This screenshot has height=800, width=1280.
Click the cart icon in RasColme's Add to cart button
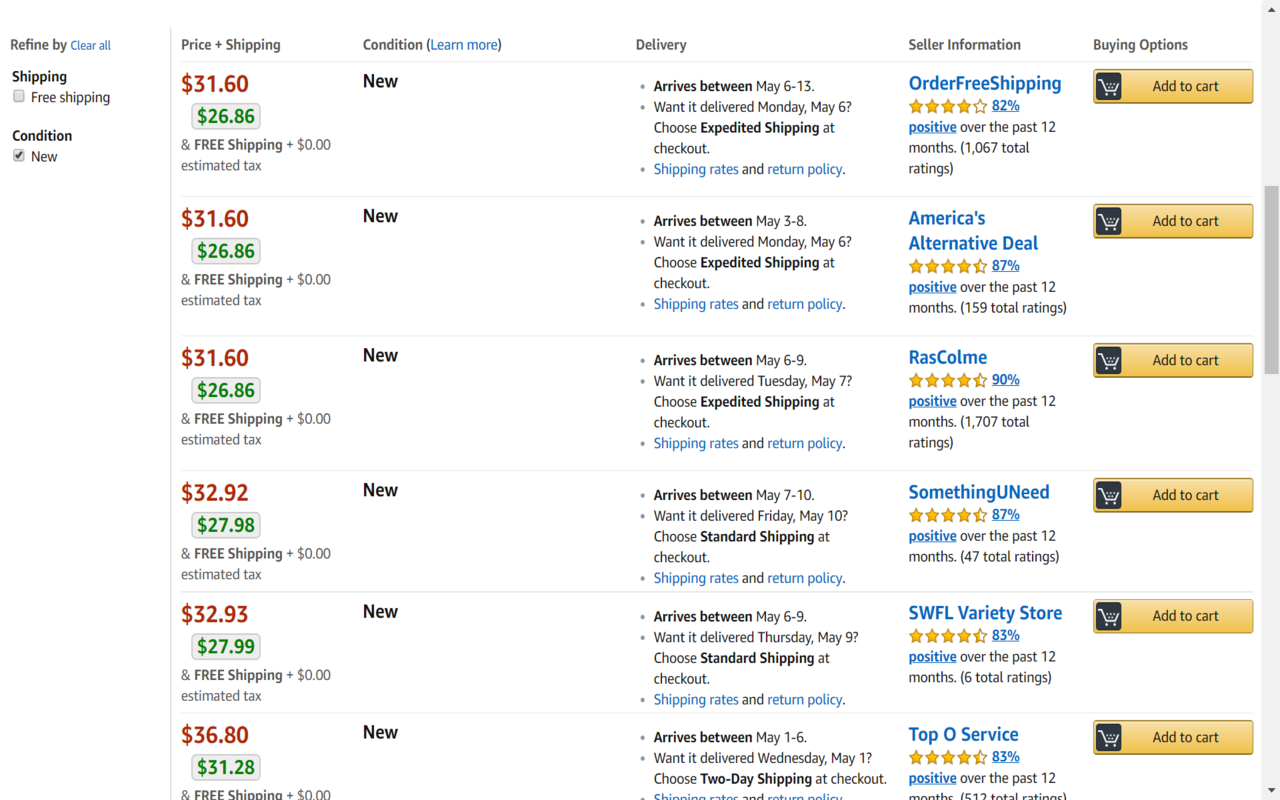click(1108, 360)
